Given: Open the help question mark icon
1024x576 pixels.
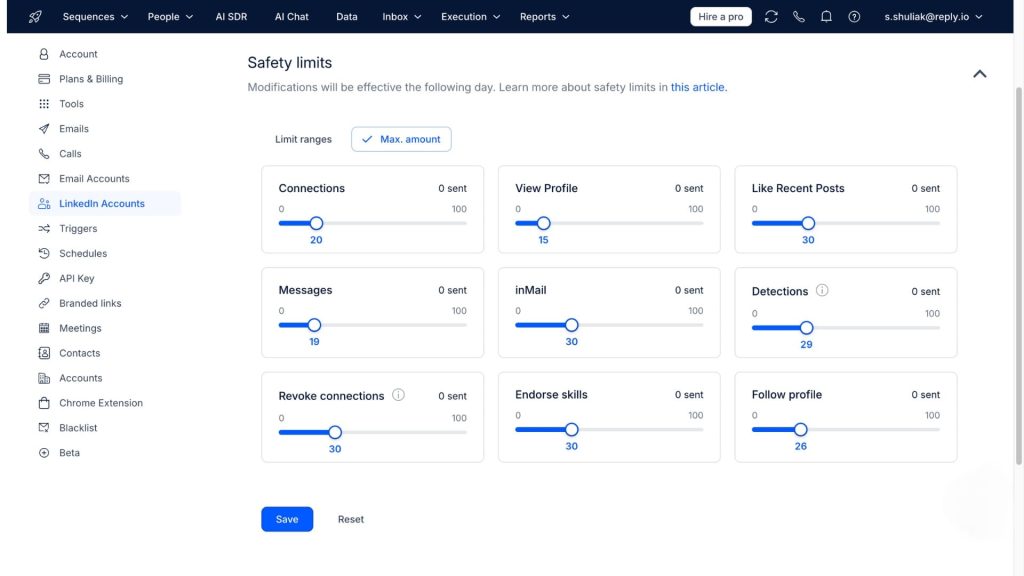Looking at the screenshot, I should click(x=854, y=17).
